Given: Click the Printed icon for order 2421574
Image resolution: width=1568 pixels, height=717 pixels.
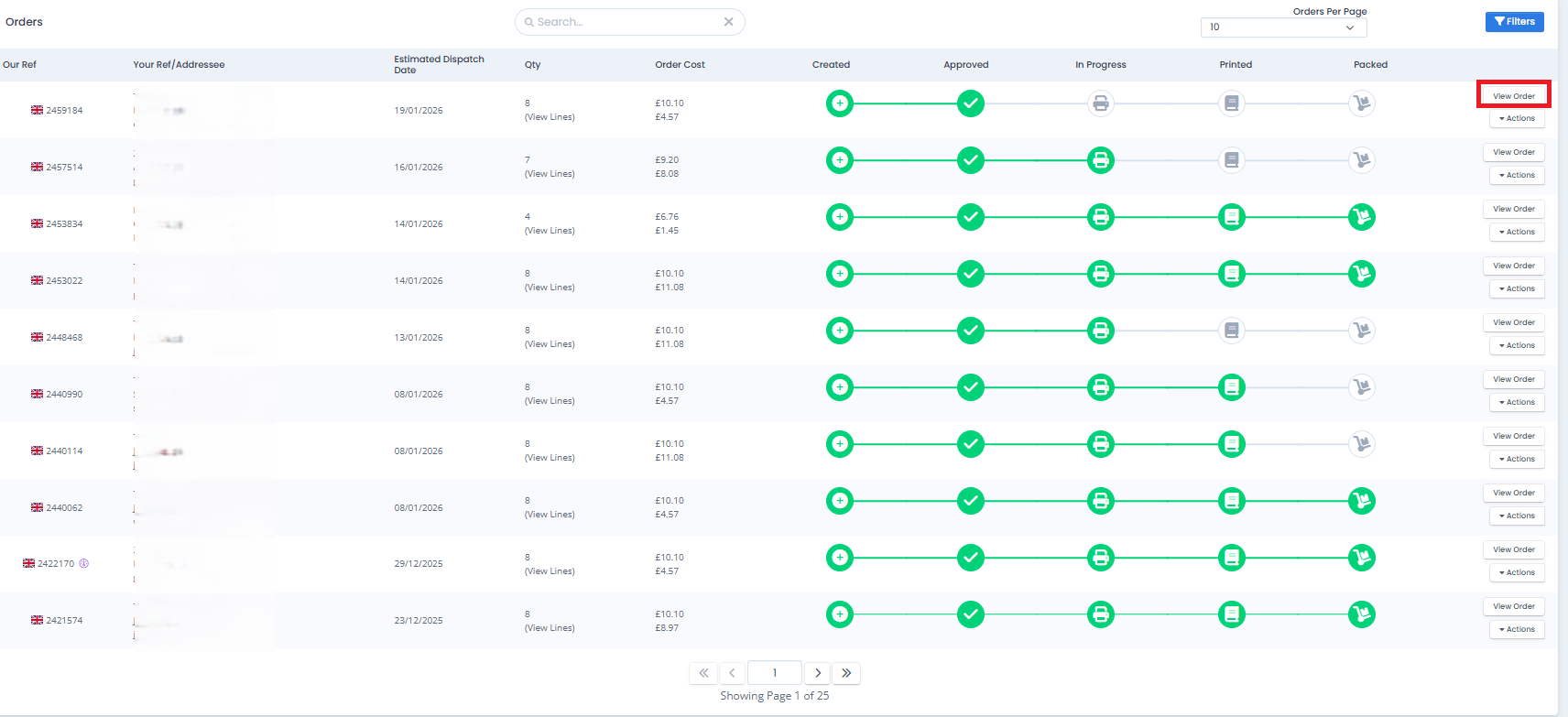Looking at the screenshot, I should coord(1231,614).
